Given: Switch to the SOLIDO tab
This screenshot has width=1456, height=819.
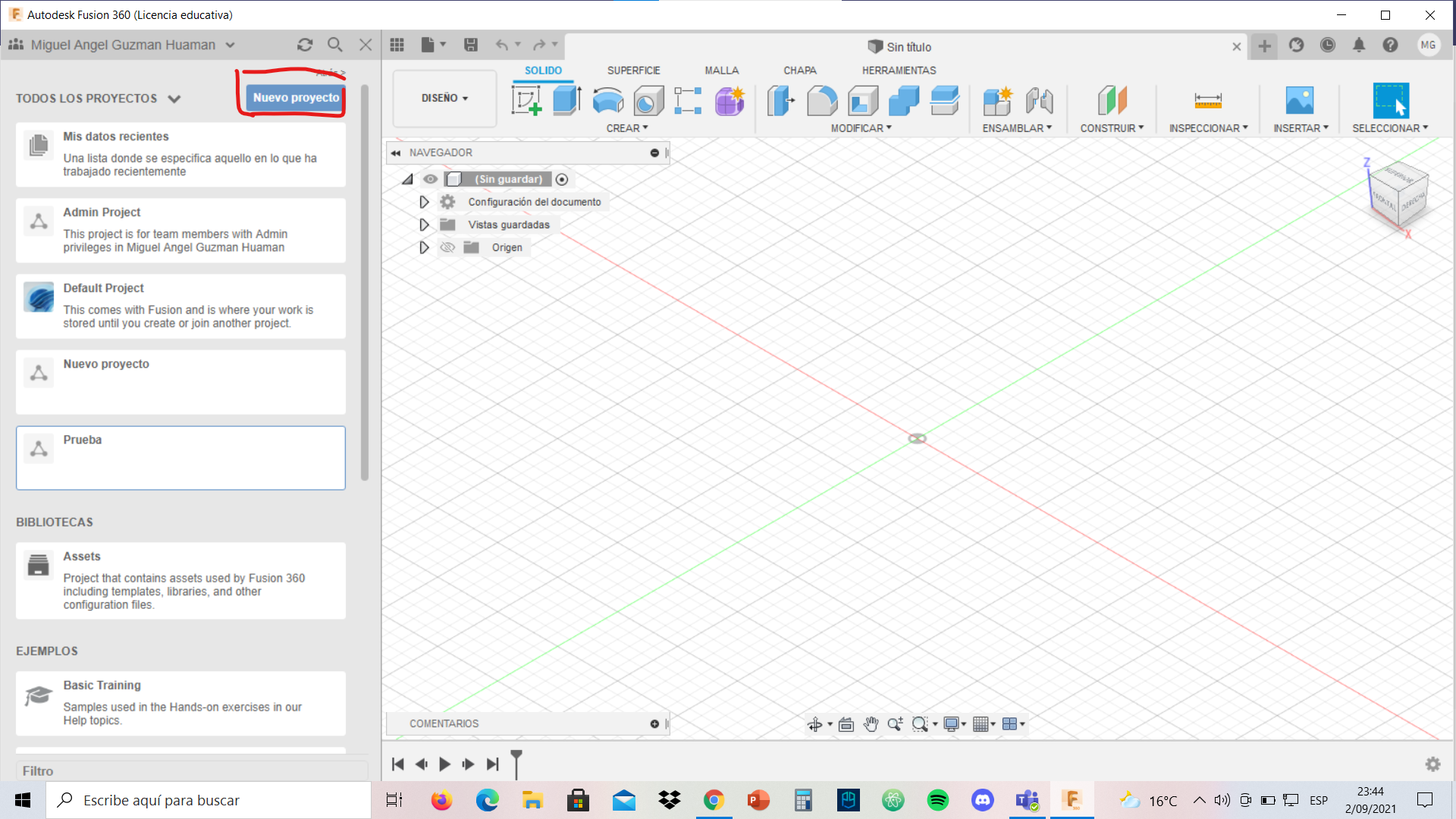Looking at the screenshot, I should click(x=543, y=71).
